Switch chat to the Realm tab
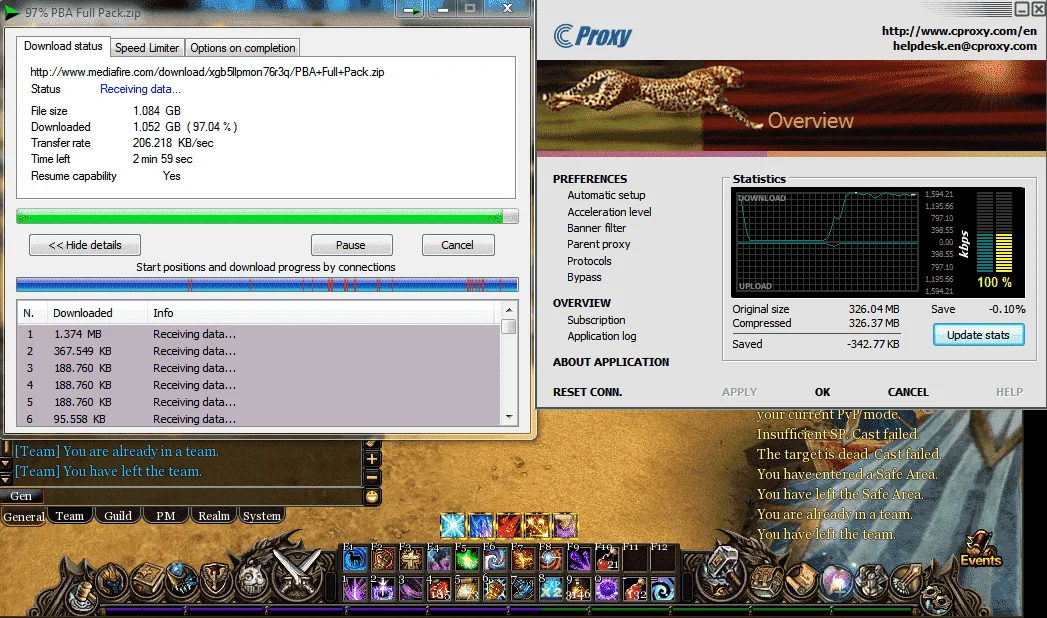This screenshot has width=1047, height=618. (214, 516)
